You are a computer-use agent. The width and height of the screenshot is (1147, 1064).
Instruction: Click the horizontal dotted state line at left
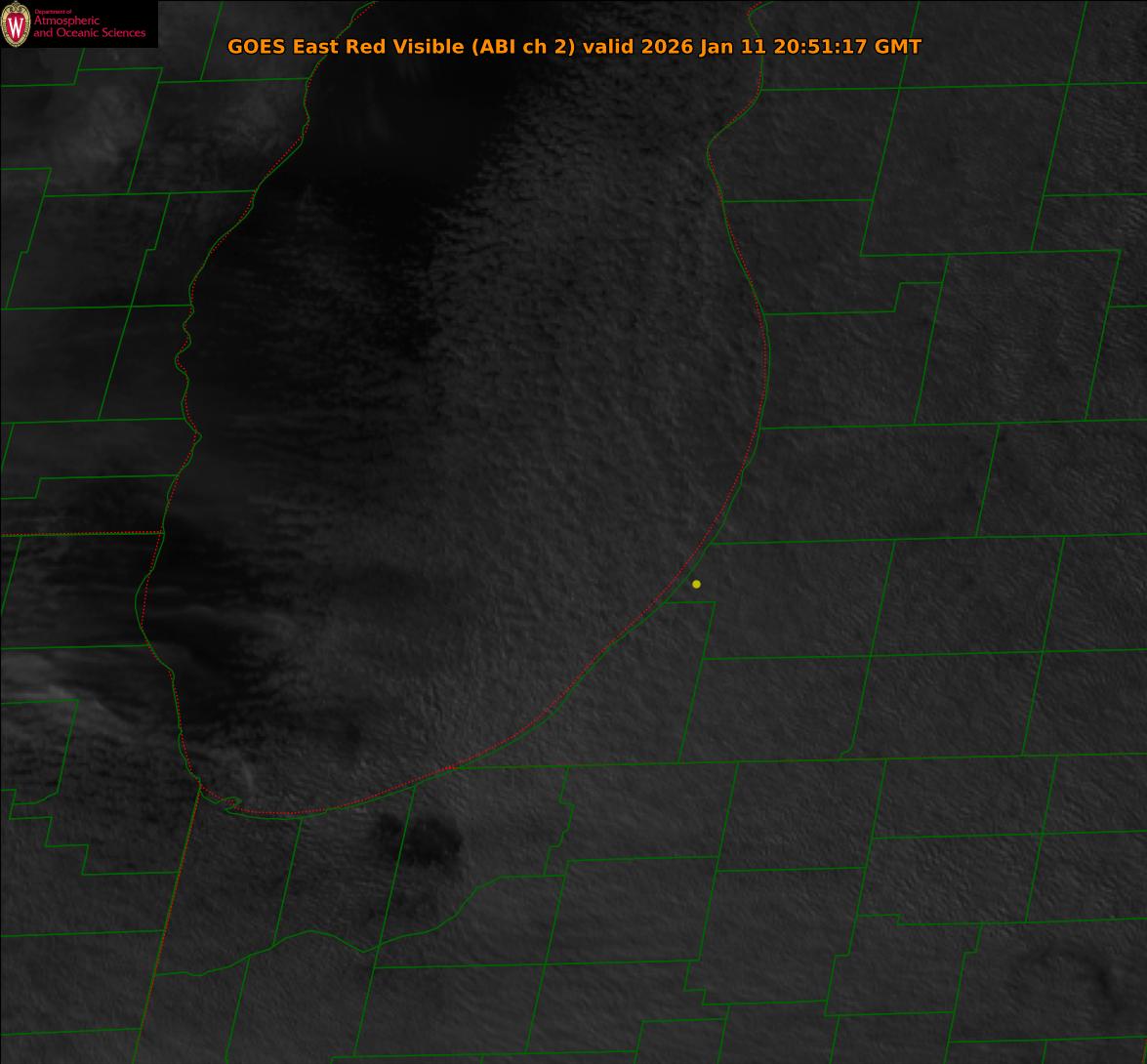pyautogui.click(x=78, y=534)
